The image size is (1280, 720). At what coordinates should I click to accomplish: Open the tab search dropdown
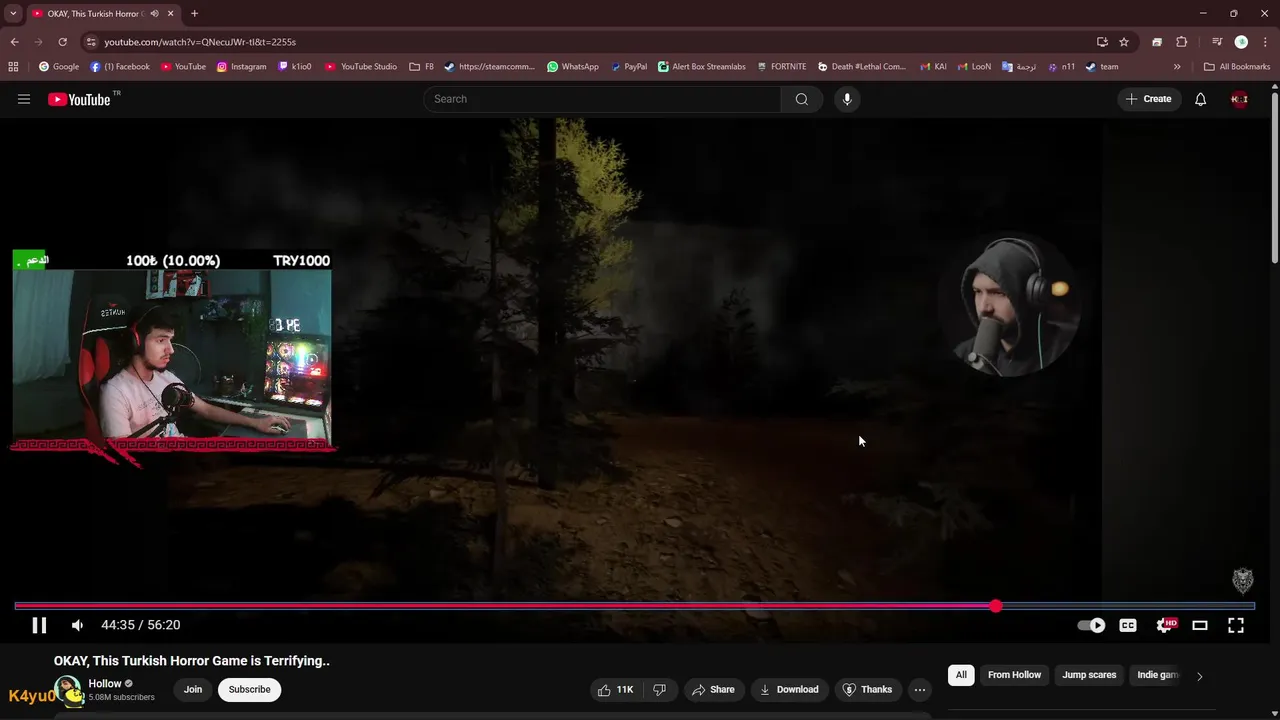[x=13, y=14]
